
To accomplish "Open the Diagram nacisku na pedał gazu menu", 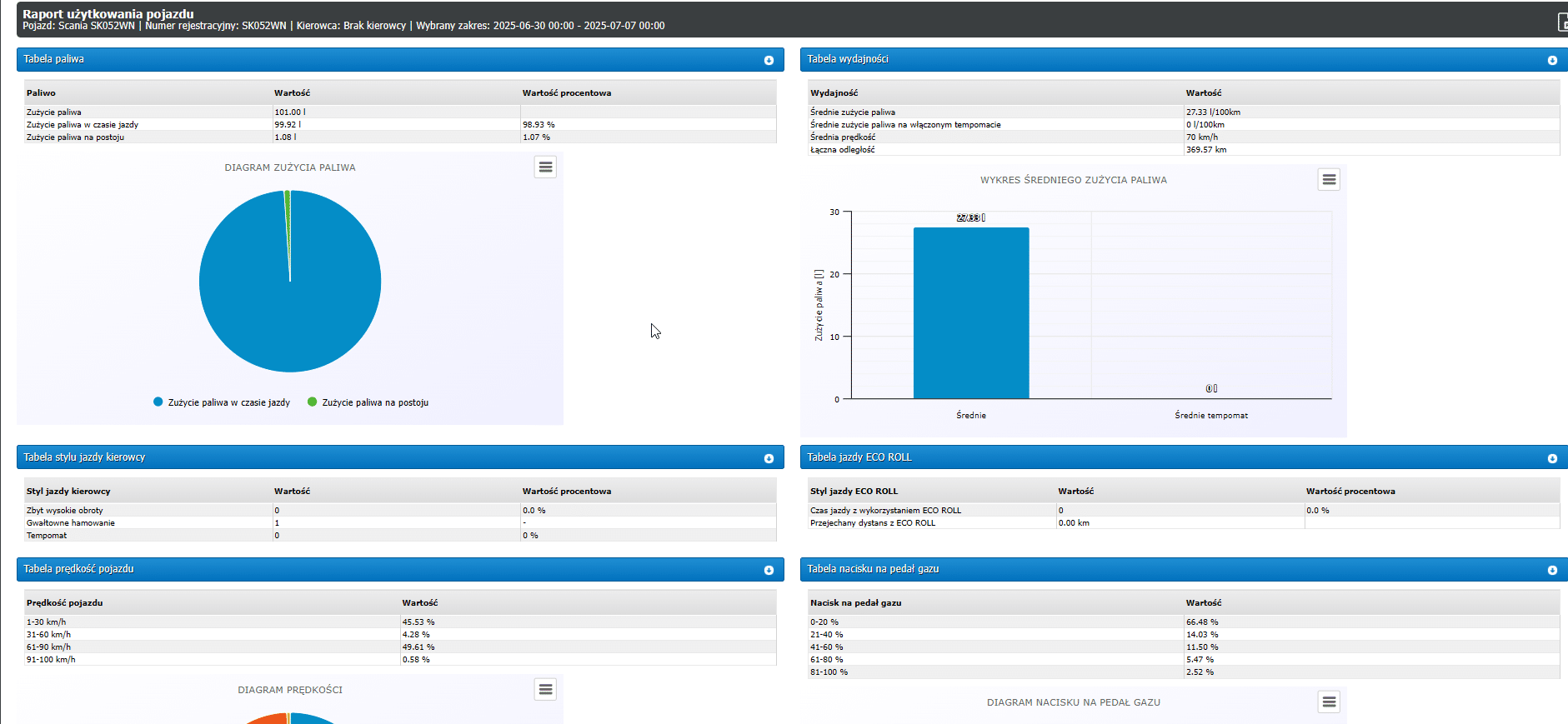I will tap(1329, 702).
